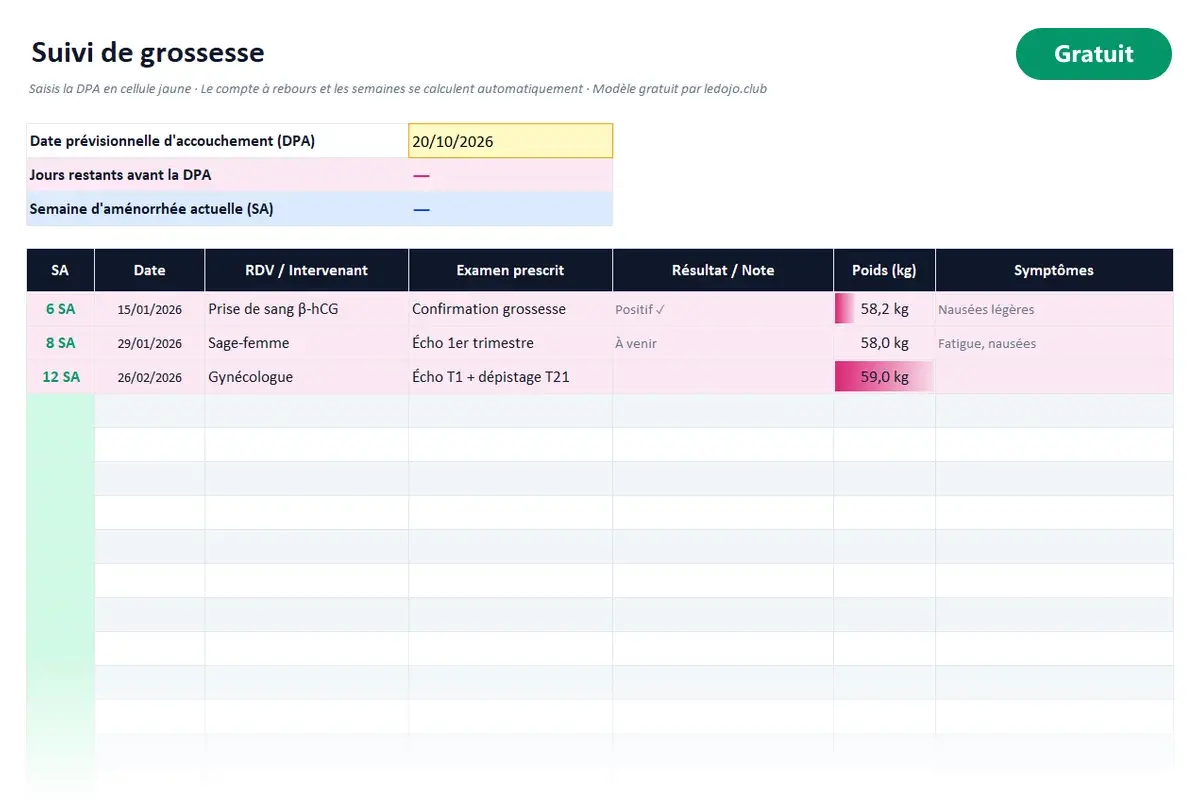Click the Examen prescrit column header
Image resolution: width=1200 pixels, height=800 pixels.
tap(510, 270)
